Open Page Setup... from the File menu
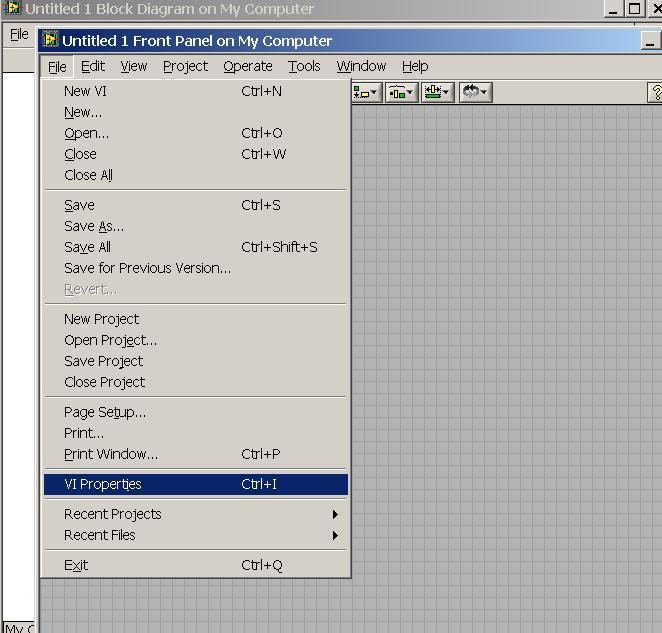Screen dimensions: 662x633 [196, 412]
